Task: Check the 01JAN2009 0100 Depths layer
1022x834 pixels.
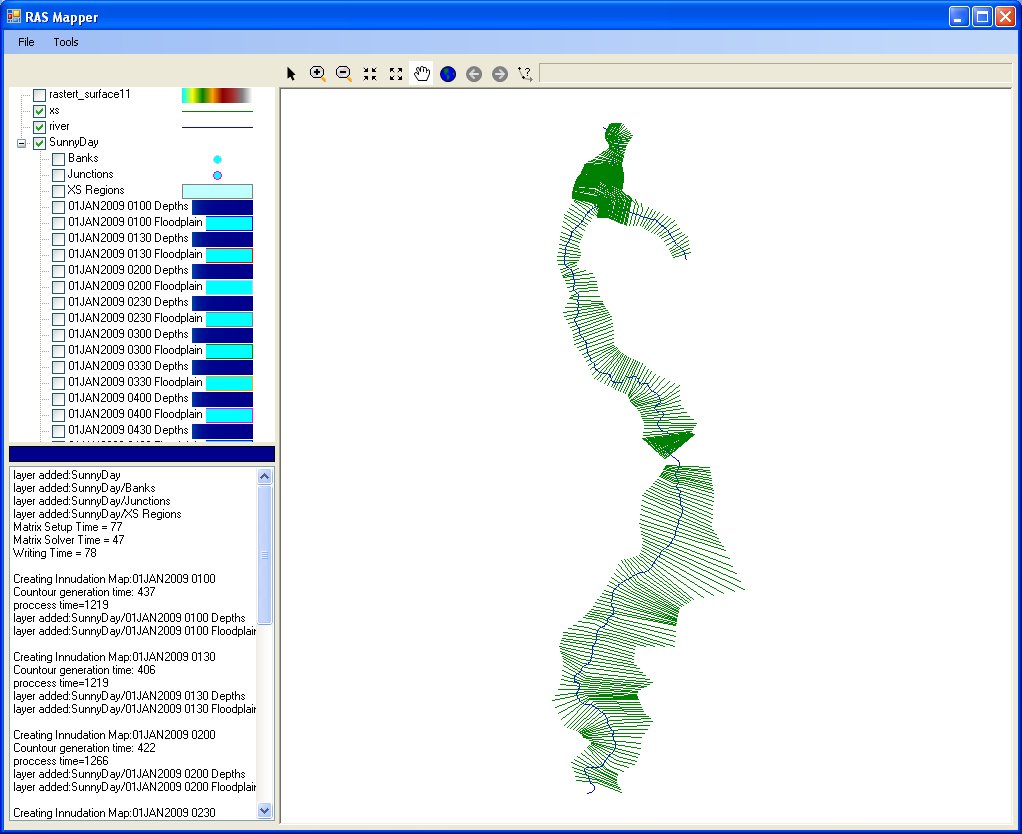Action: 59,207
